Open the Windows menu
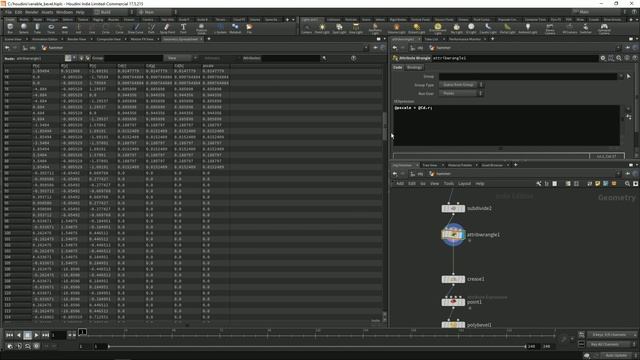This screenshot has width=640, height=360. click(64, 12)
